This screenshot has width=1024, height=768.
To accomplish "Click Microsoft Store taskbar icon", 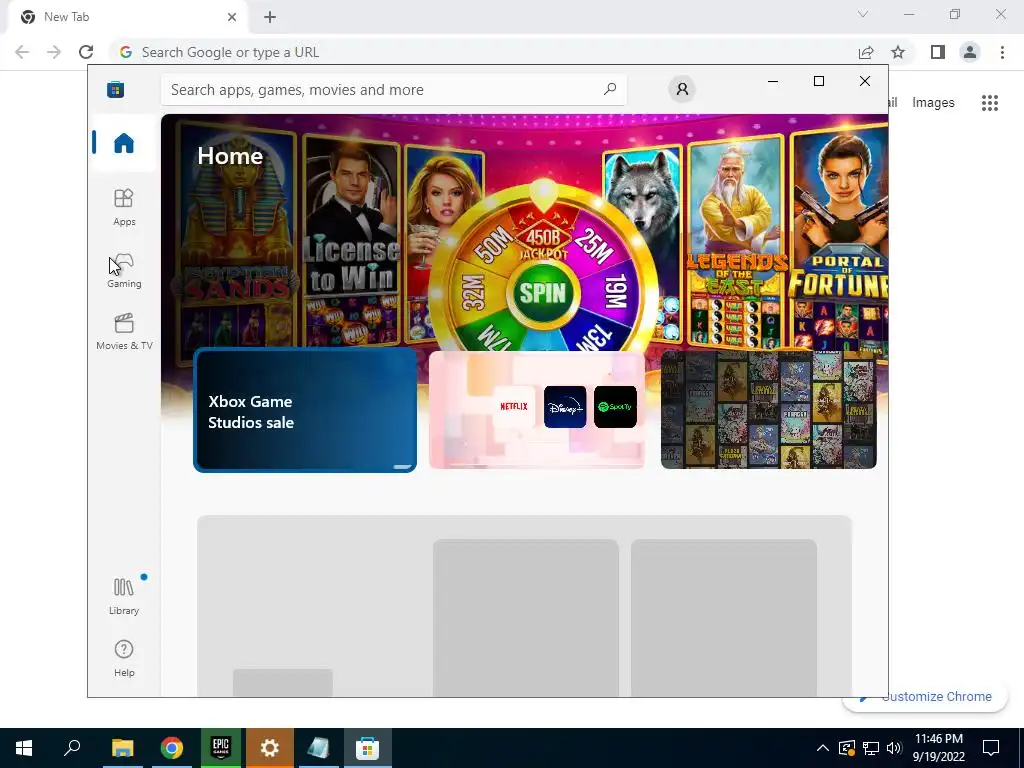I will point(368,748).
